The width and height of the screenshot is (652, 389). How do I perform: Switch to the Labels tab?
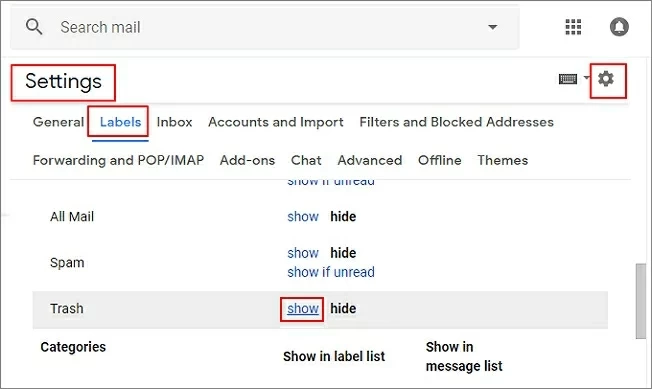[x=120, y=122]
